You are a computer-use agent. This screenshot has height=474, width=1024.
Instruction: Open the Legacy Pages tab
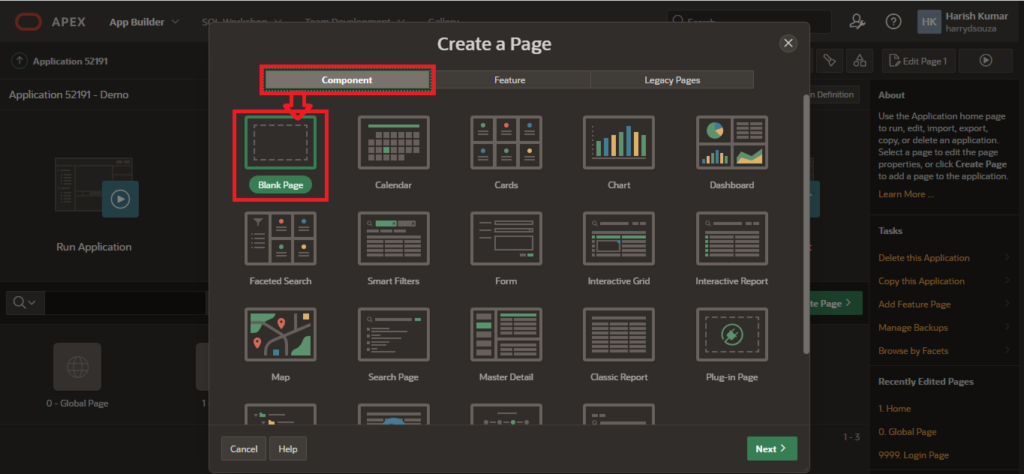[671, 80]
